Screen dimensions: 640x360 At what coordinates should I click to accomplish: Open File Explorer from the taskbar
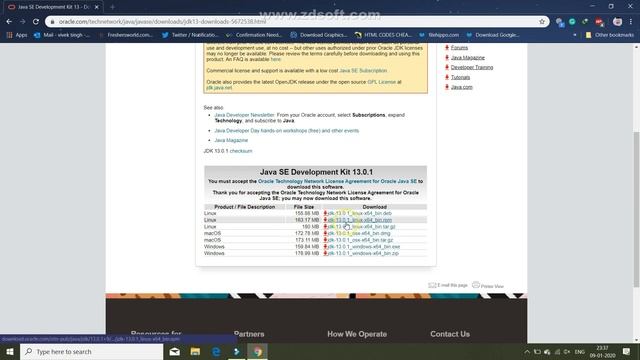pos(195,351)
